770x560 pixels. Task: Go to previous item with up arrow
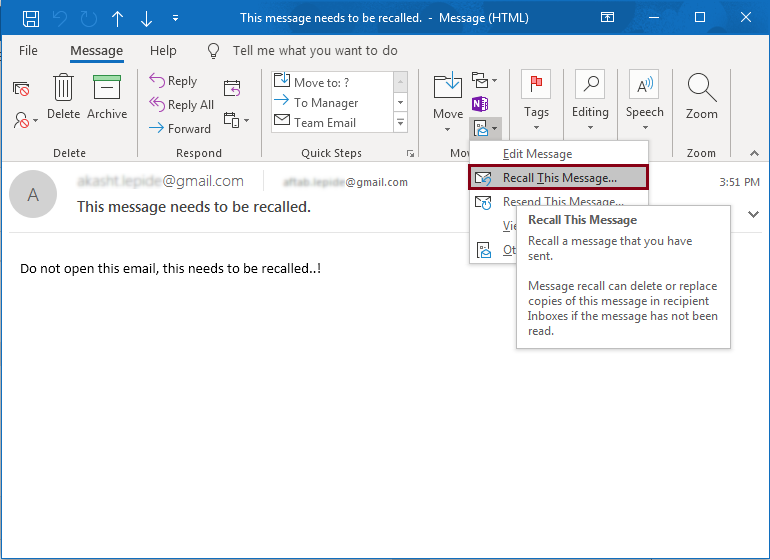tap(118, 18)
